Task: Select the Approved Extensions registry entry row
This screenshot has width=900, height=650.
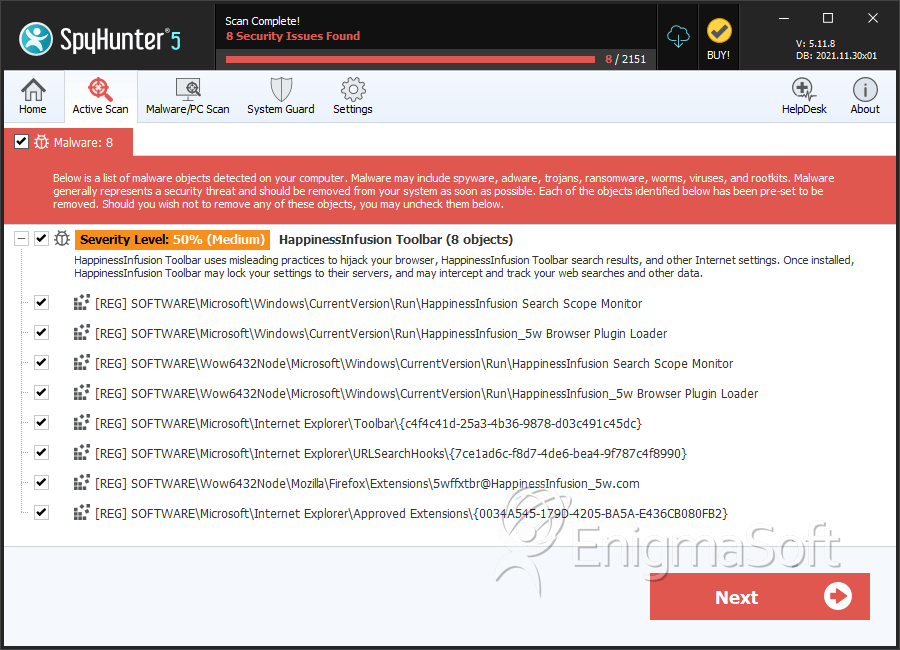Action: click(411, 513)
